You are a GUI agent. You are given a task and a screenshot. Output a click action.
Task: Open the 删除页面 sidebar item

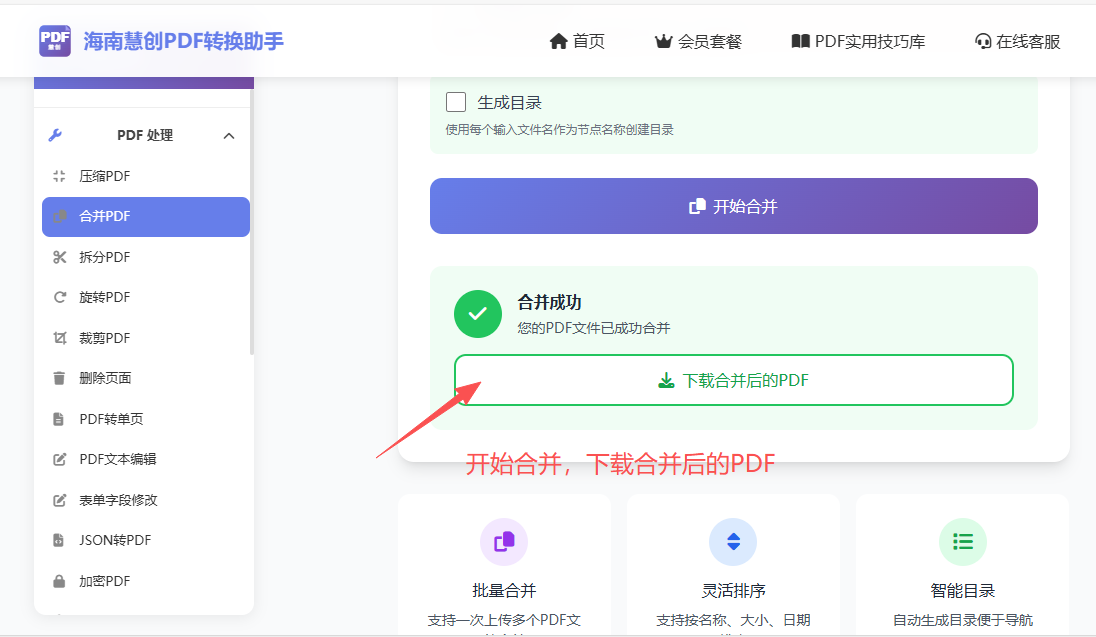145,378
